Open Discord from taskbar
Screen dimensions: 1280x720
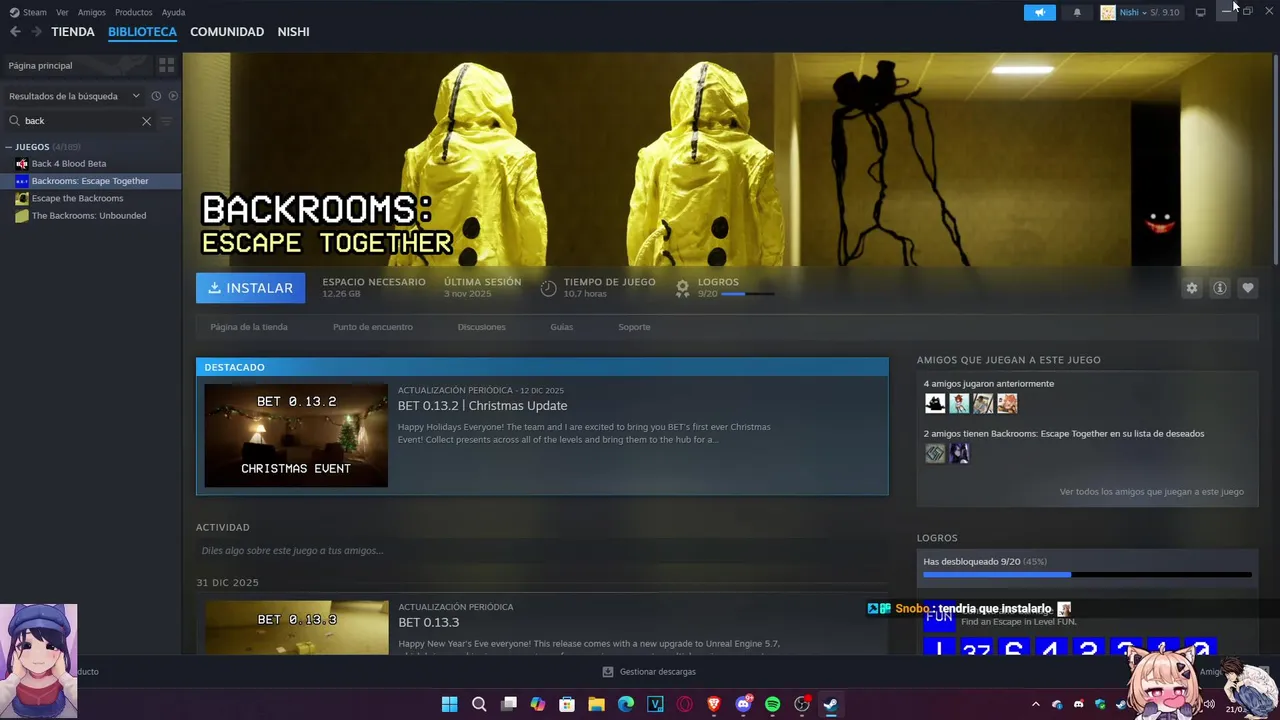tap(743, 704)
